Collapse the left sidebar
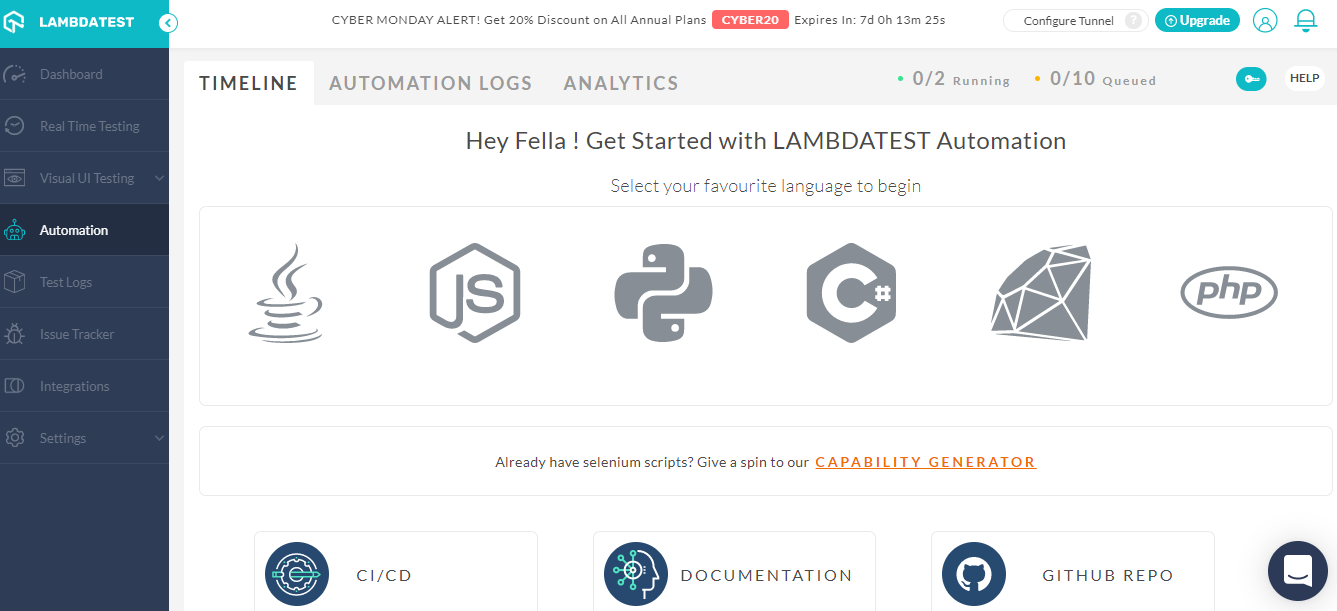This screenshot has width=1337, height=611. 168,22
